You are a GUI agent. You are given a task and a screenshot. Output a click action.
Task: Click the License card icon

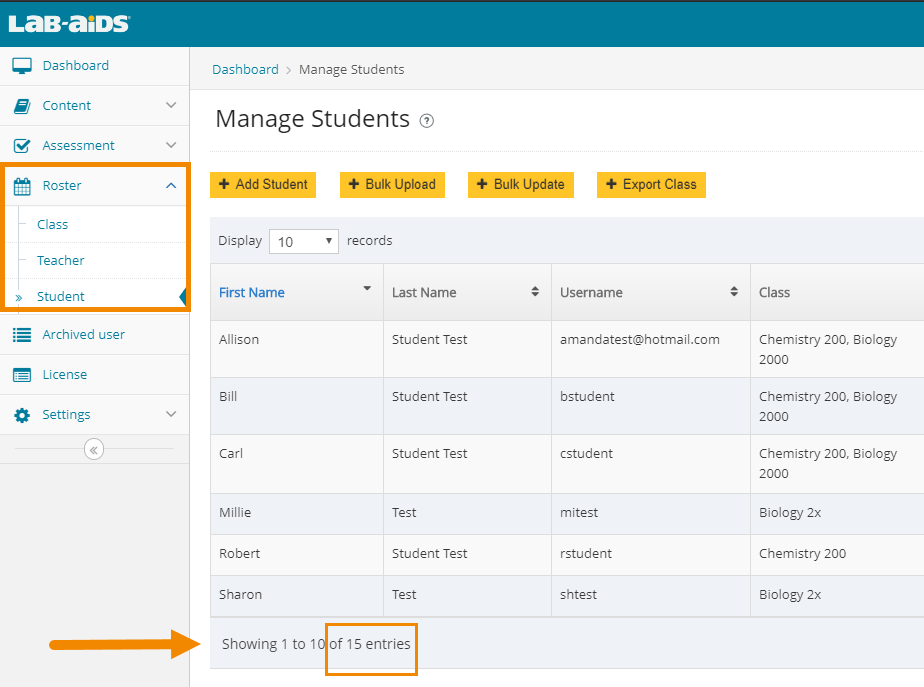point(22,375)
